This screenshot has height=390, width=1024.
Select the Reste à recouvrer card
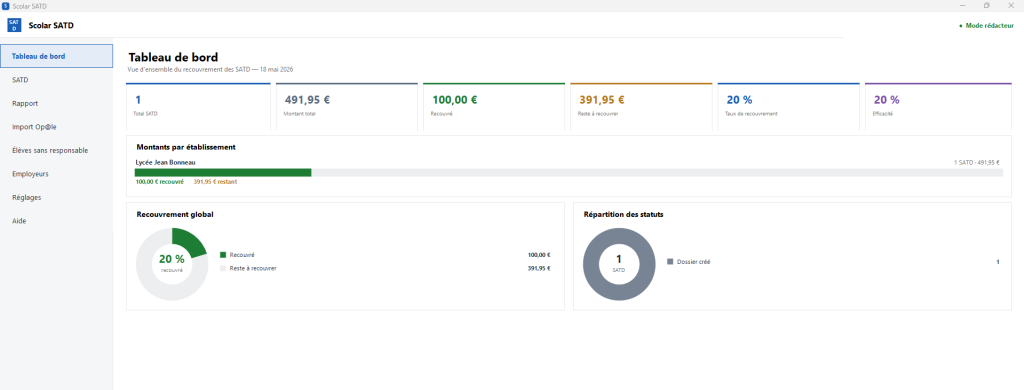[x=641, y=107]
